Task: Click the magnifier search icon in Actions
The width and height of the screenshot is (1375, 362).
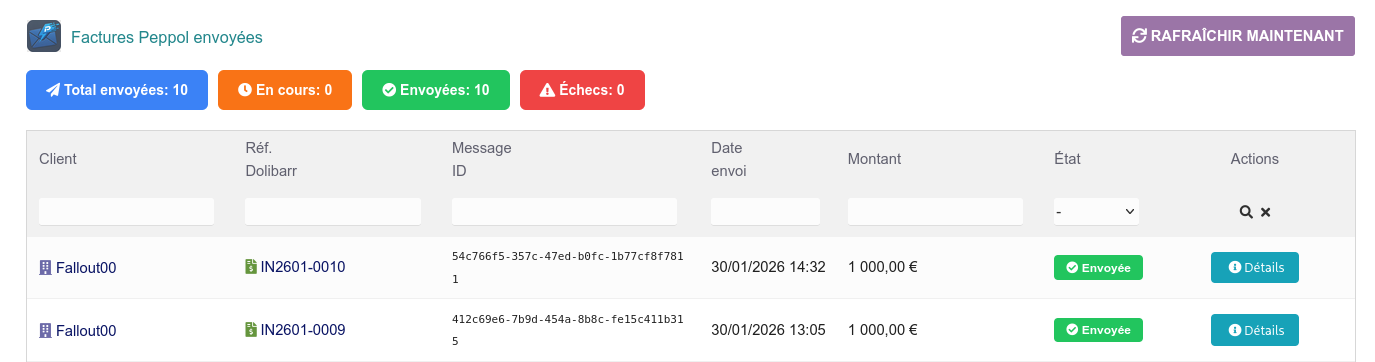Action: pos(1246,212)
